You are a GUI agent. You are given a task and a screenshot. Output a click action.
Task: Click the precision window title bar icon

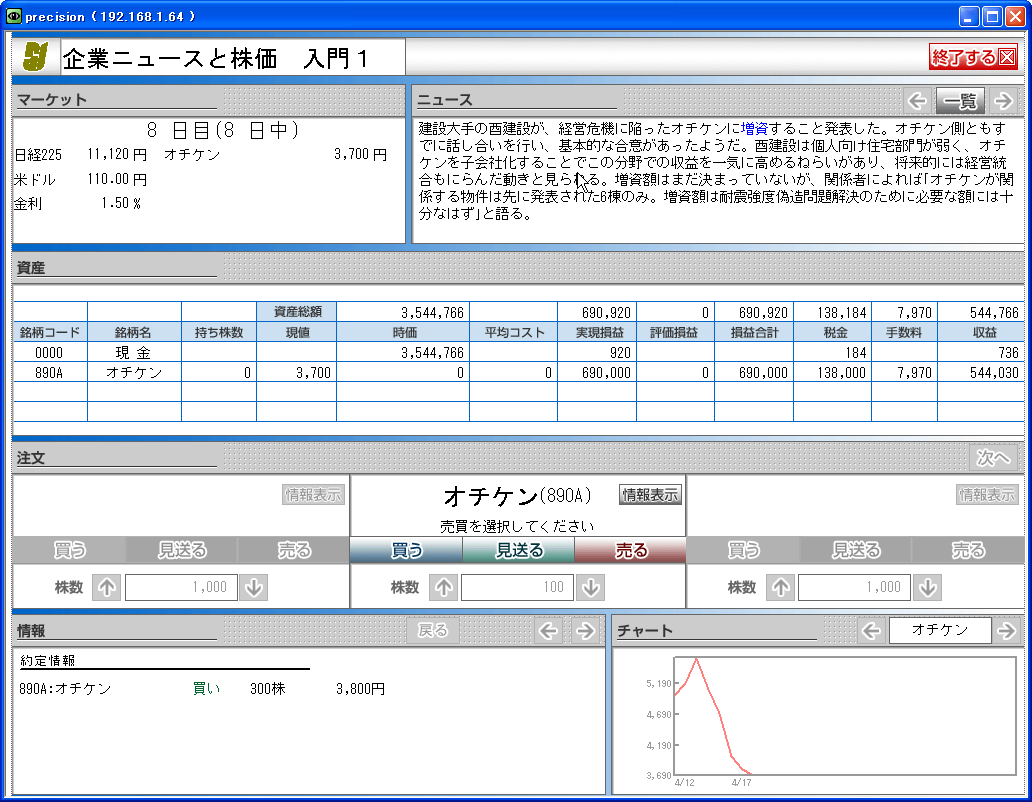click(x=13, y=16)
